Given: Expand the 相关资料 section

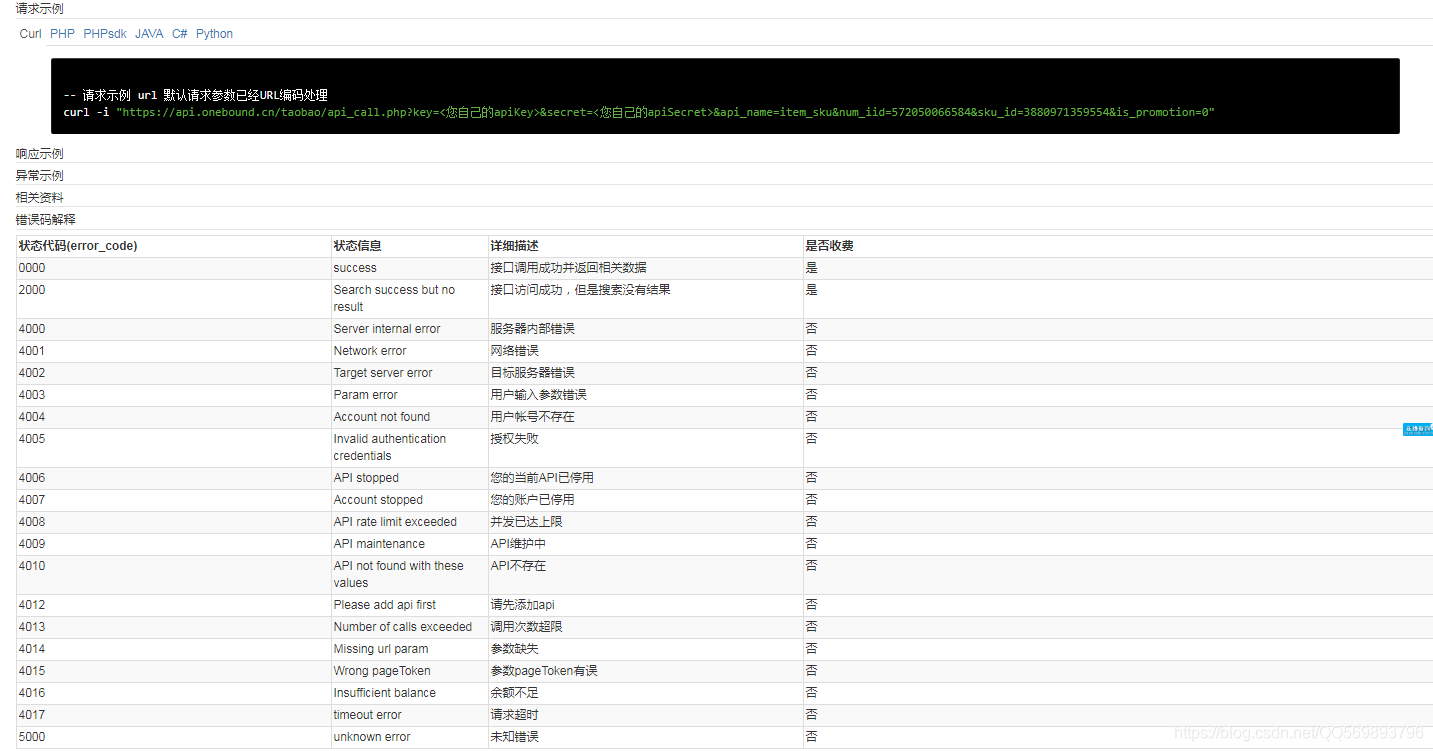Looking at the screenshot, I should (40, 198).
